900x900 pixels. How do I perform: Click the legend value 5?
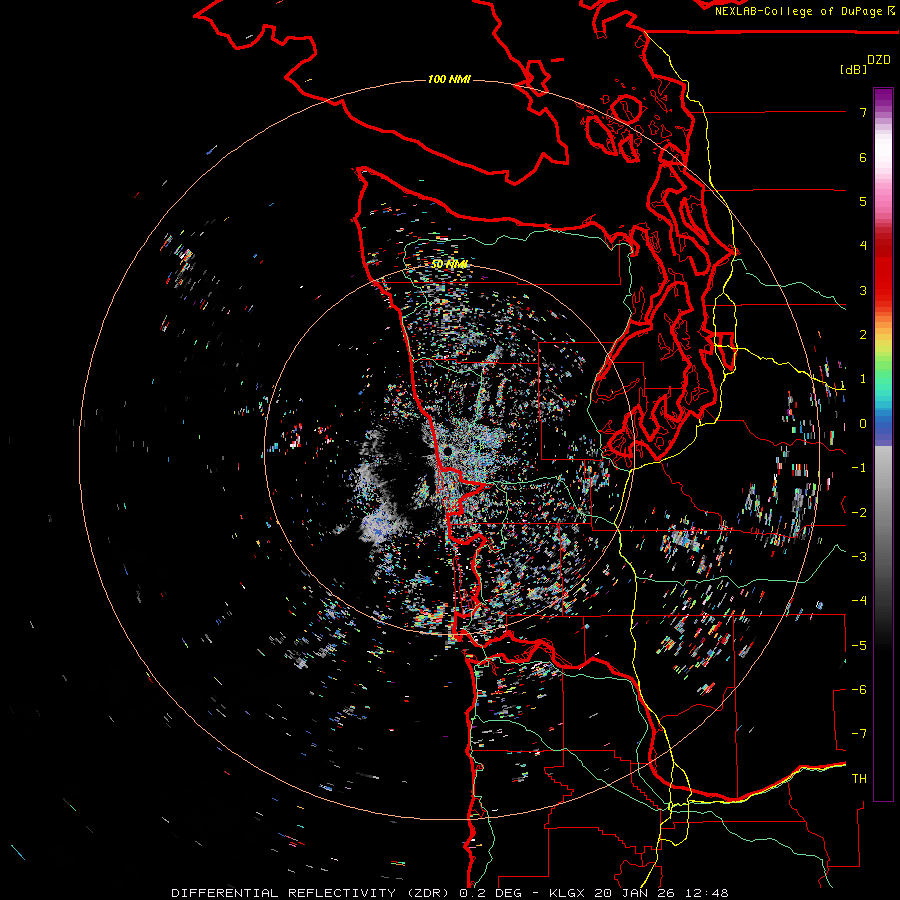pyautogui.click(x=863, y=201)
